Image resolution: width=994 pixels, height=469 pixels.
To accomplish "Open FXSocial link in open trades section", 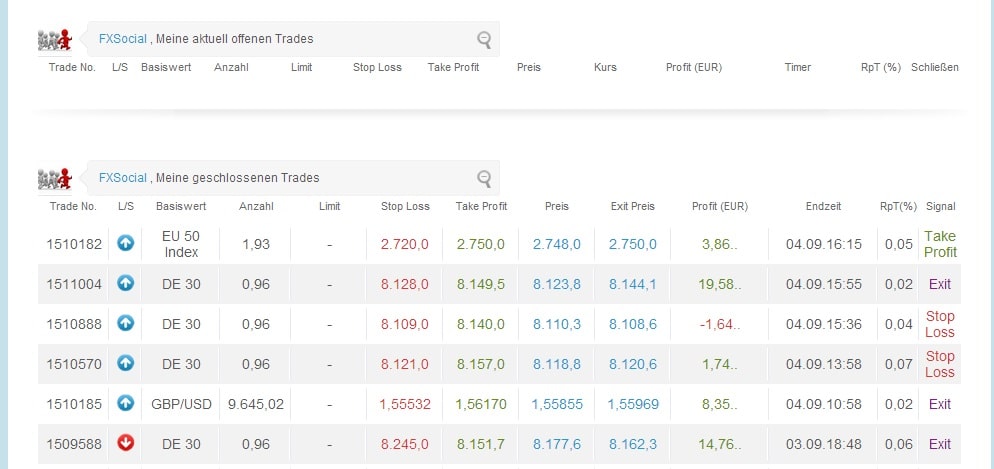I will coord(122,39).
